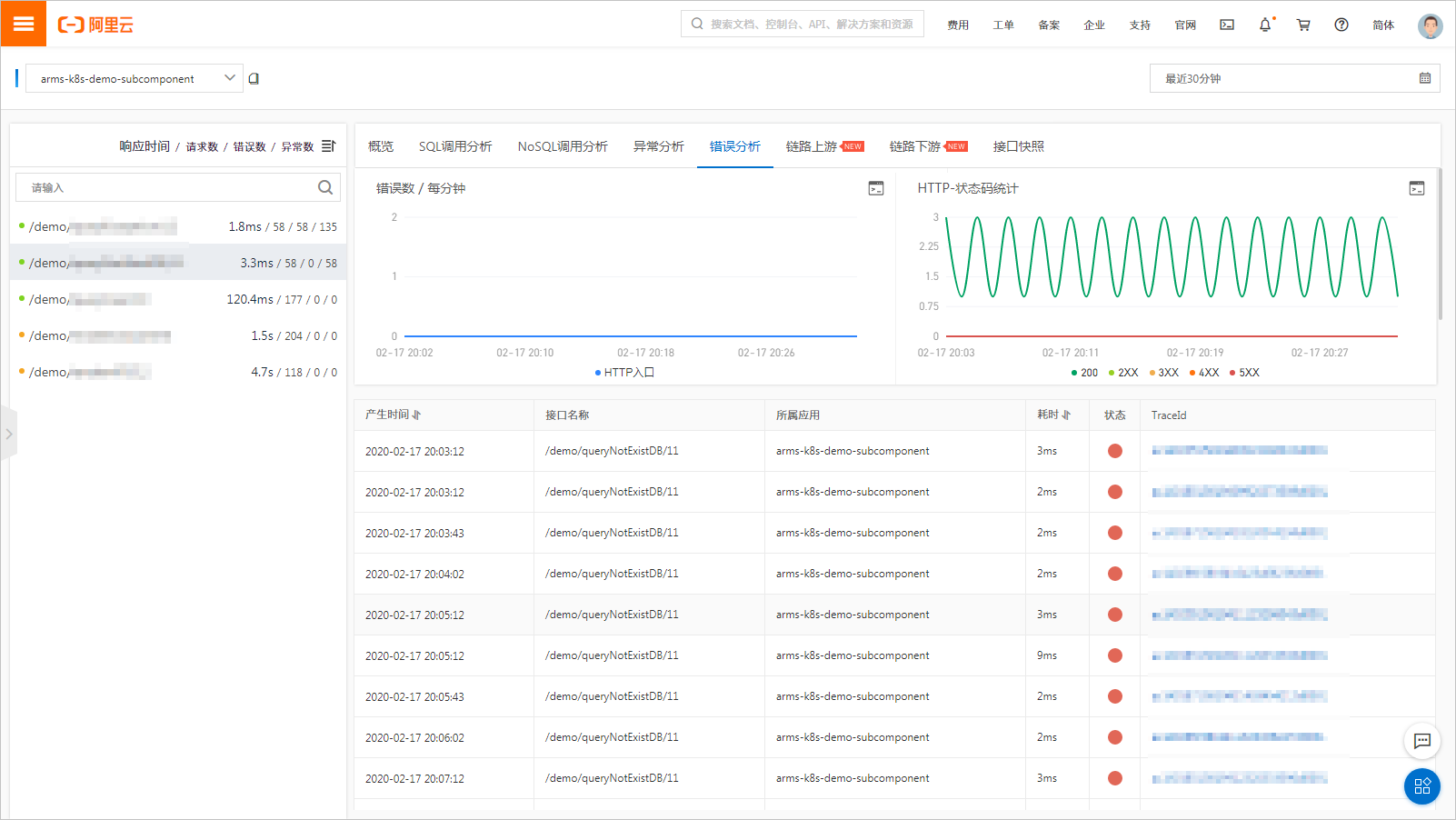The height and width of the screenshot is (820, 1456).
Task: Toggle the 3XX legend series
Action: click(1164, 373)
